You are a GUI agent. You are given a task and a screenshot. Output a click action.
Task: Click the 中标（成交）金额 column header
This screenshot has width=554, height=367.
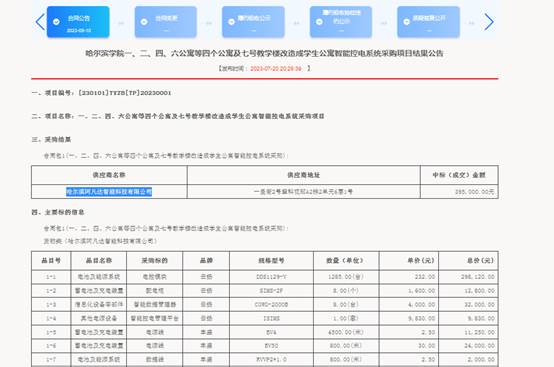tap(459, 175)
